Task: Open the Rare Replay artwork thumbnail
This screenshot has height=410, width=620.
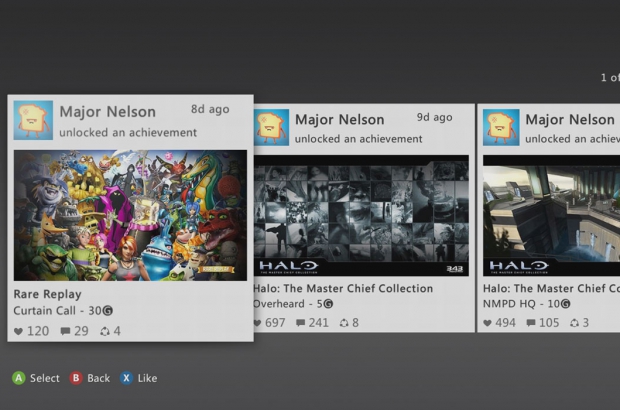Action: tap(130, 215)
